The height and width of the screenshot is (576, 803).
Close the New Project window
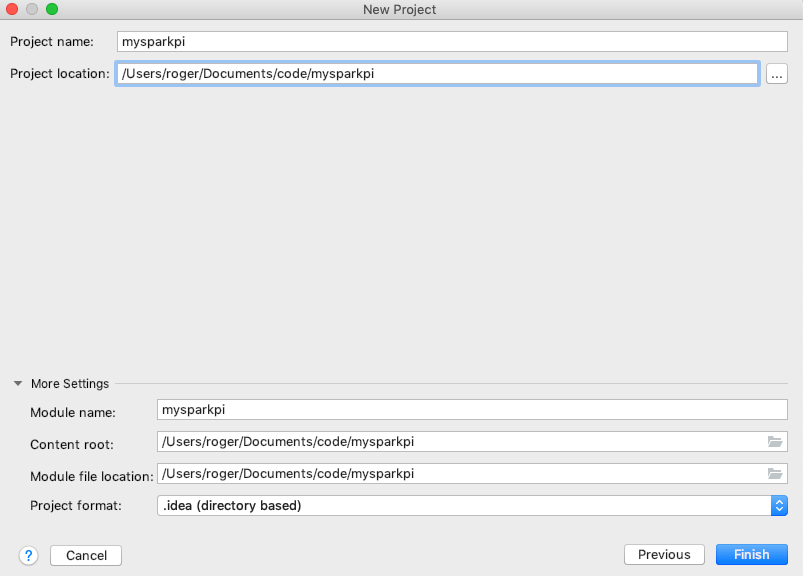pos(14,9)
